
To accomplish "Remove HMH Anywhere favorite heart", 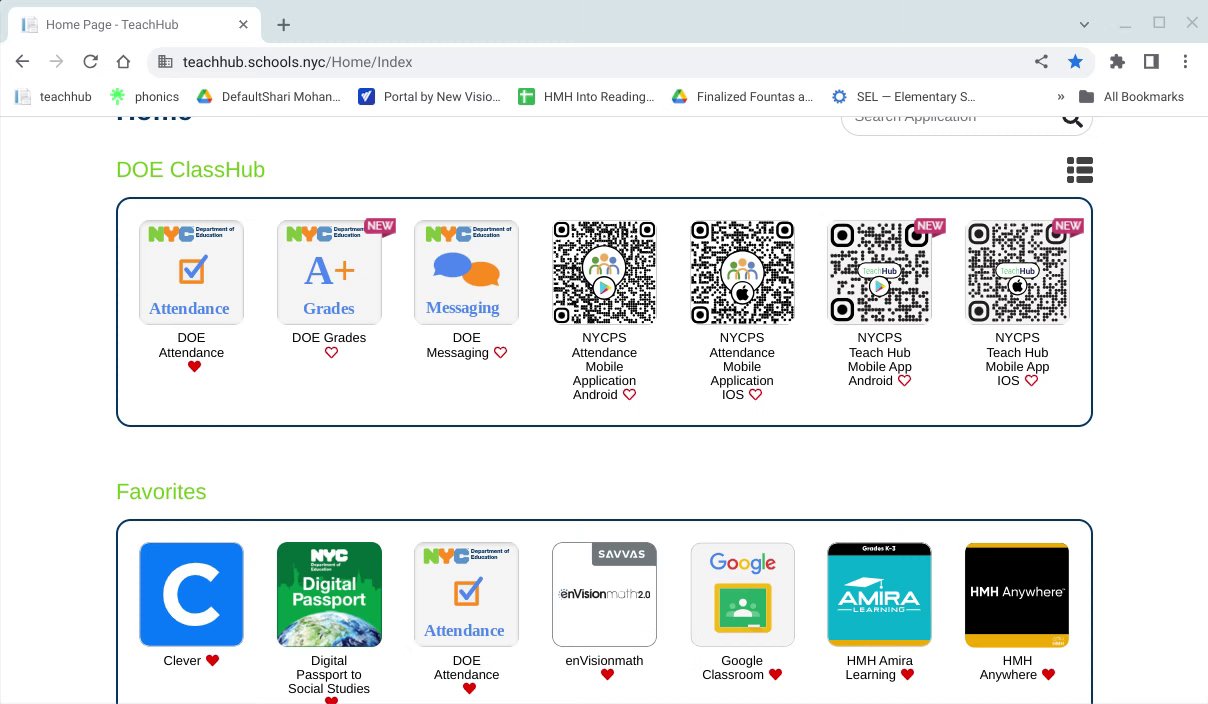I will click(x=1048, y=675).
